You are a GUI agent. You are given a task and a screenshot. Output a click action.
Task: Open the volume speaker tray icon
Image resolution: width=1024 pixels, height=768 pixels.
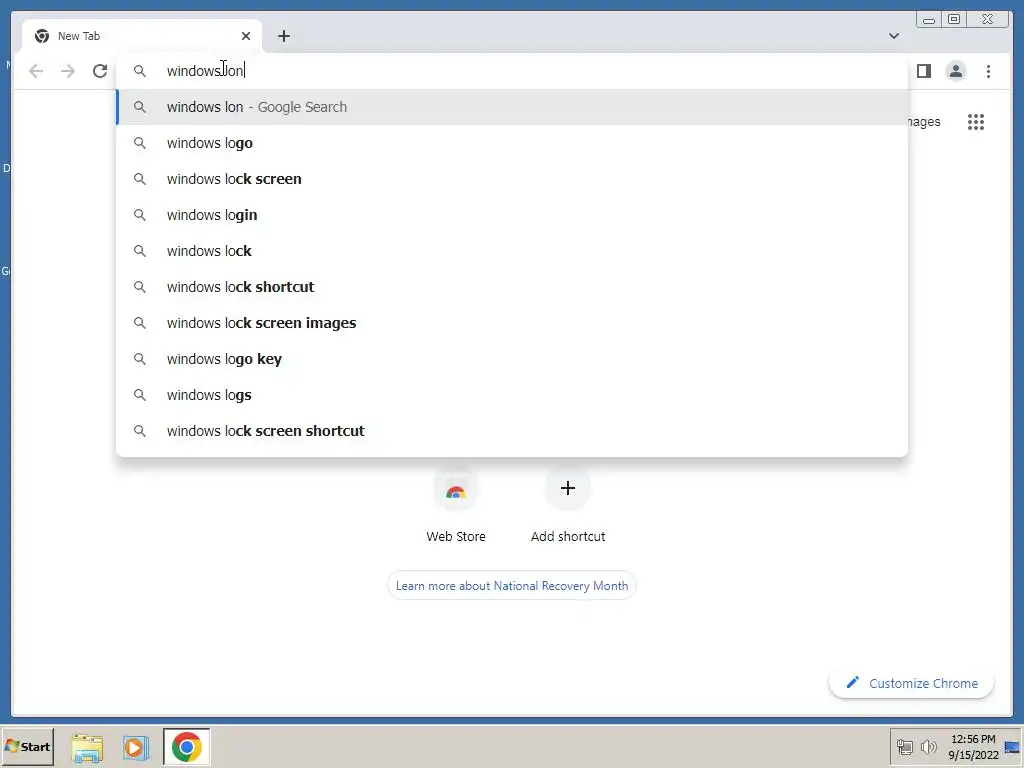928,746
